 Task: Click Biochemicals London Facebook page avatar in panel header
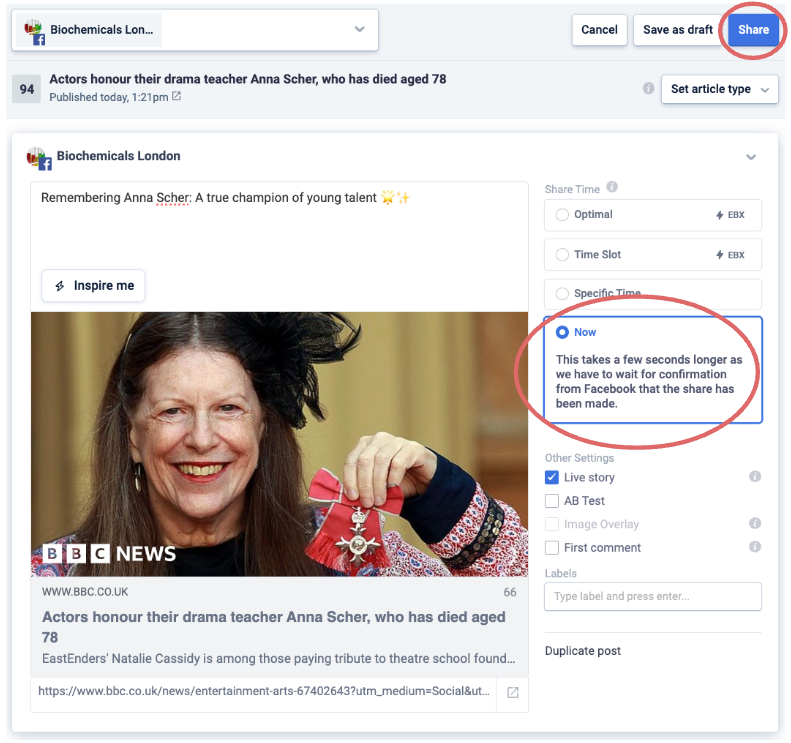tap(38, 157)
